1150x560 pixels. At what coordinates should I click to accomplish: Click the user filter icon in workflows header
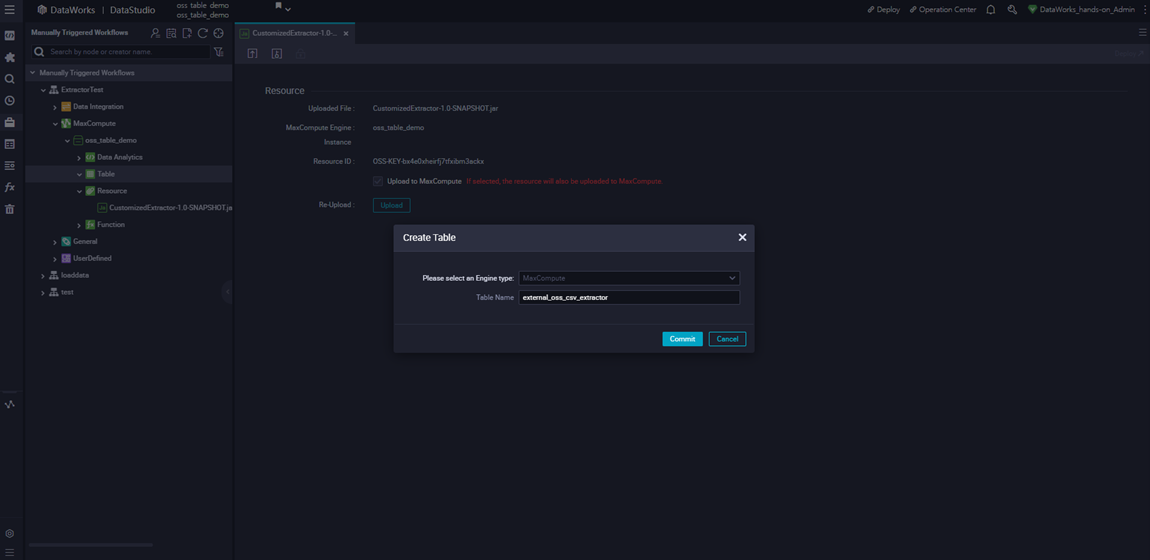click(155, 33)
